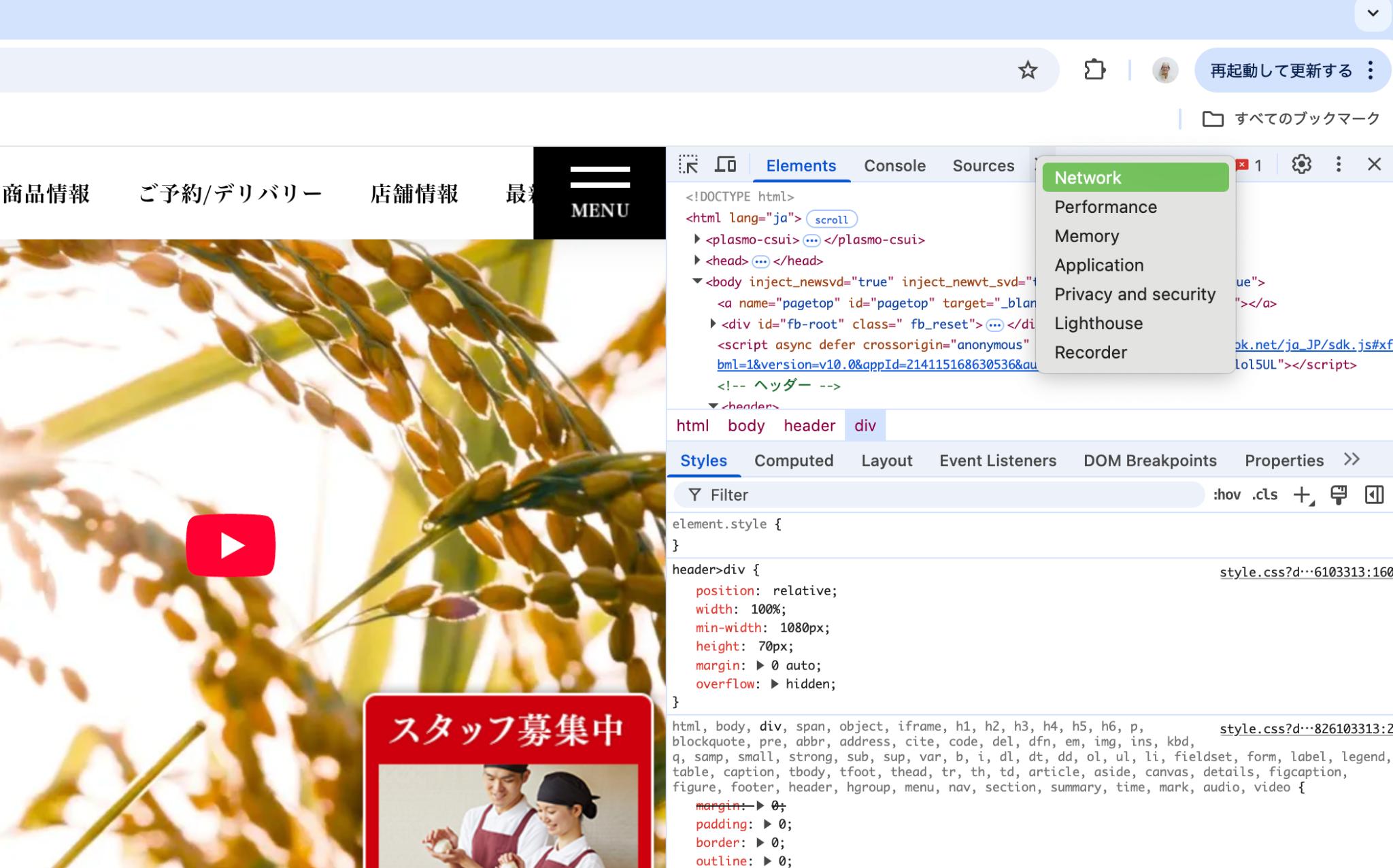Select Lighthouse from the overflow menu
The height and width of the screenshot is (868, 1393).
1135,324
